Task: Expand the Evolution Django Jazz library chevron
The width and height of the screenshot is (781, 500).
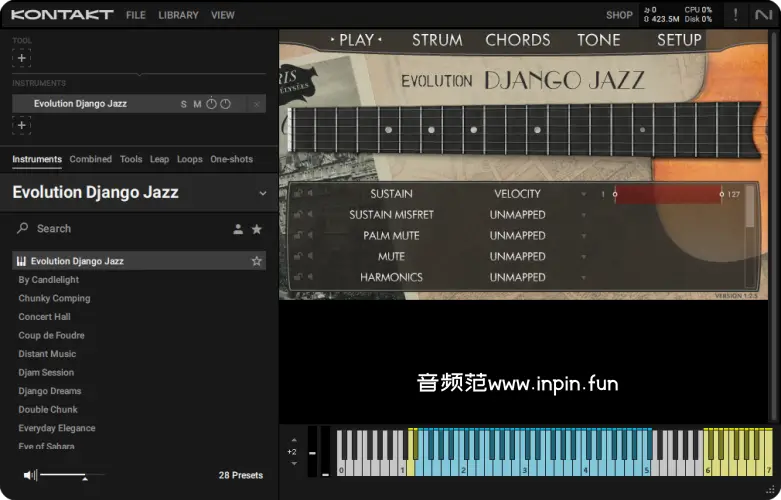Action: tap(263, 193)
